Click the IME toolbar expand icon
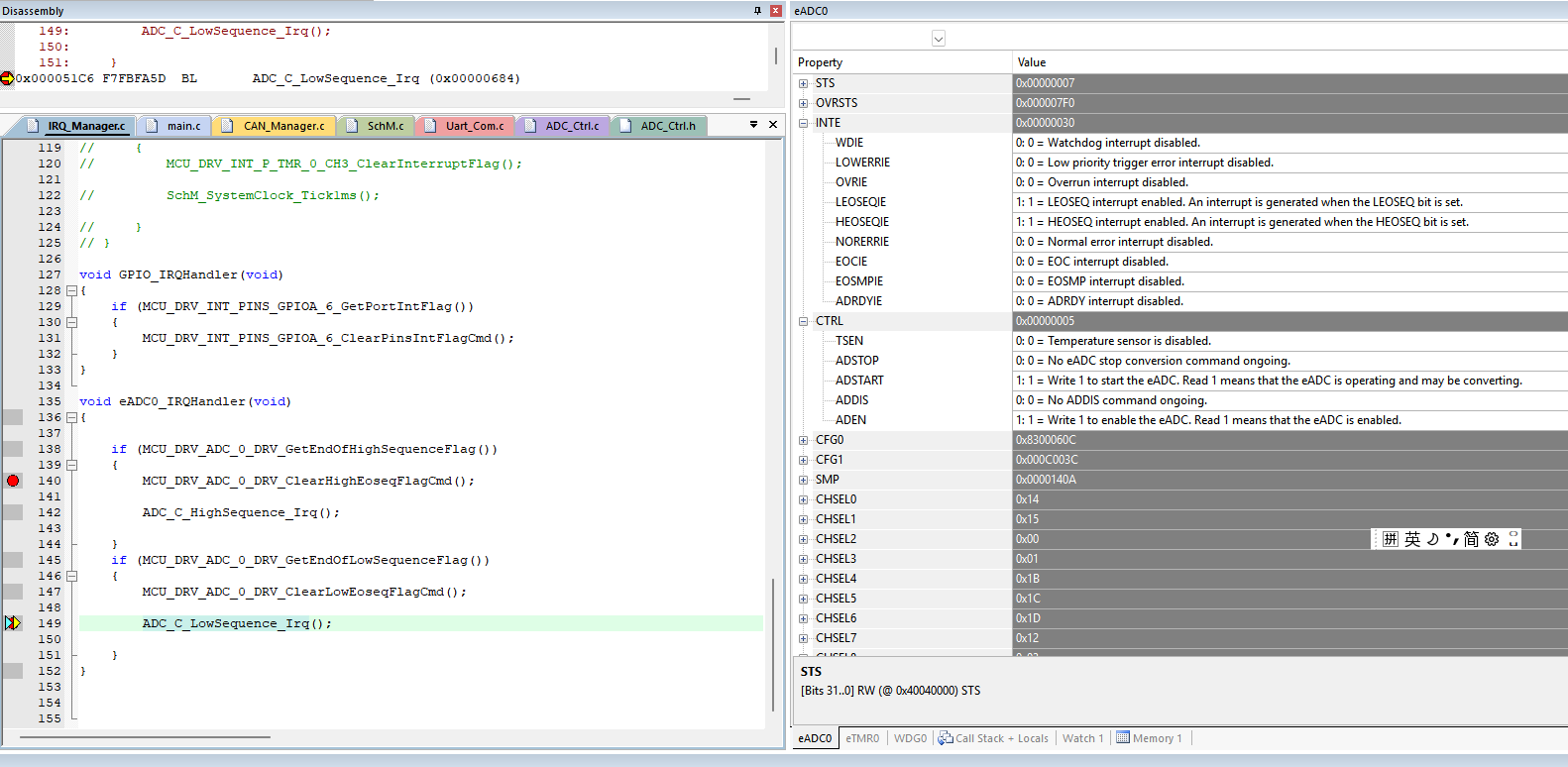 tap(1513, 539)
